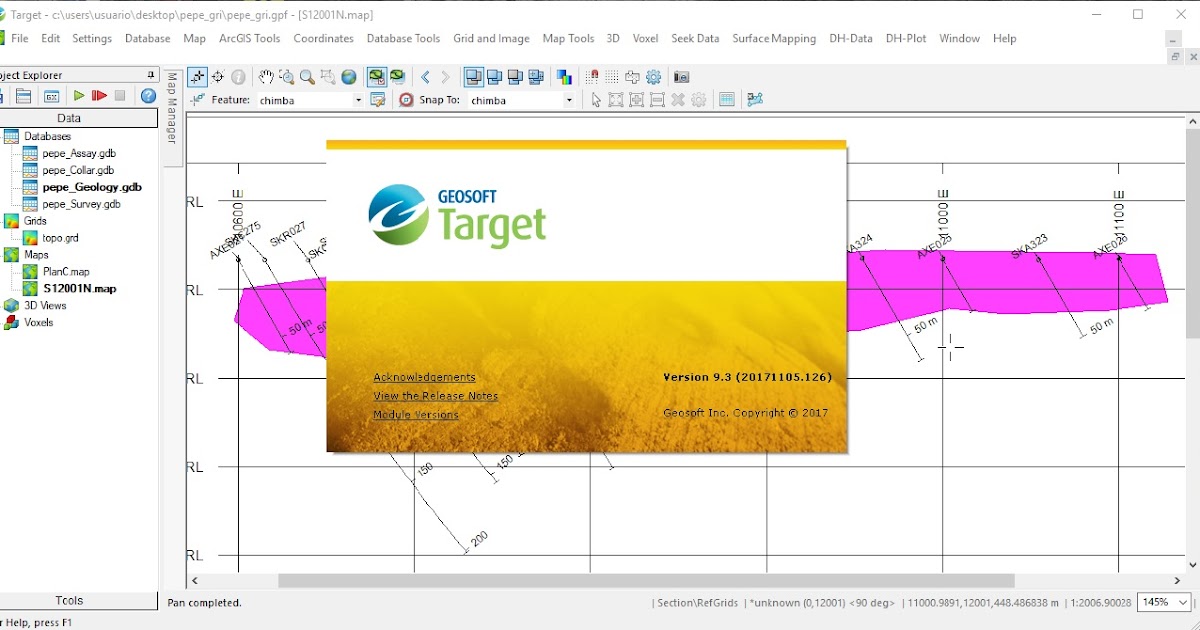Select the Pan map tool

pyautogui.click(x=267, y=75)
